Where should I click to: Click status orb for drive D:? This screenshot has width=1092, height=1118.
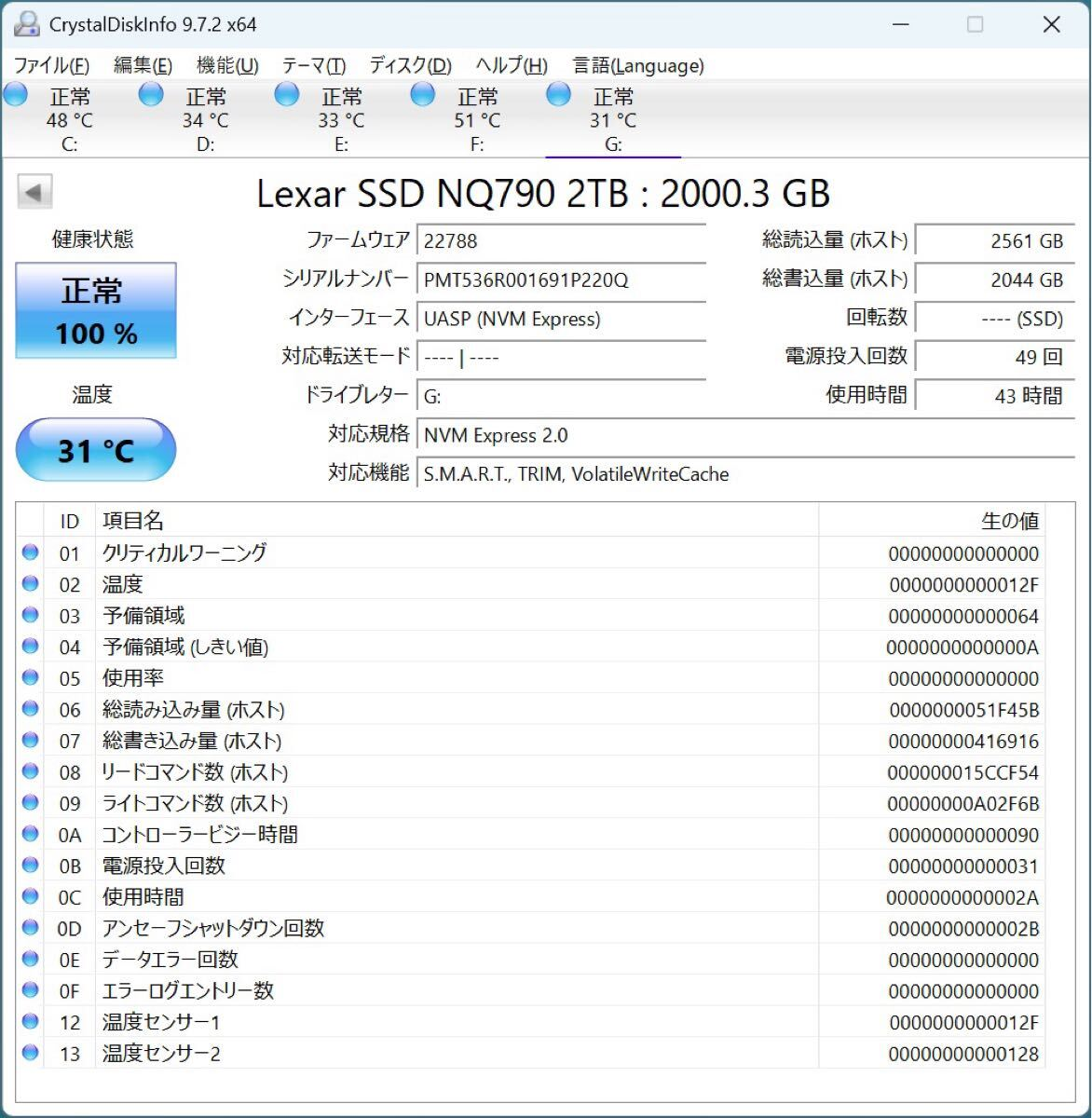point(151,94)
